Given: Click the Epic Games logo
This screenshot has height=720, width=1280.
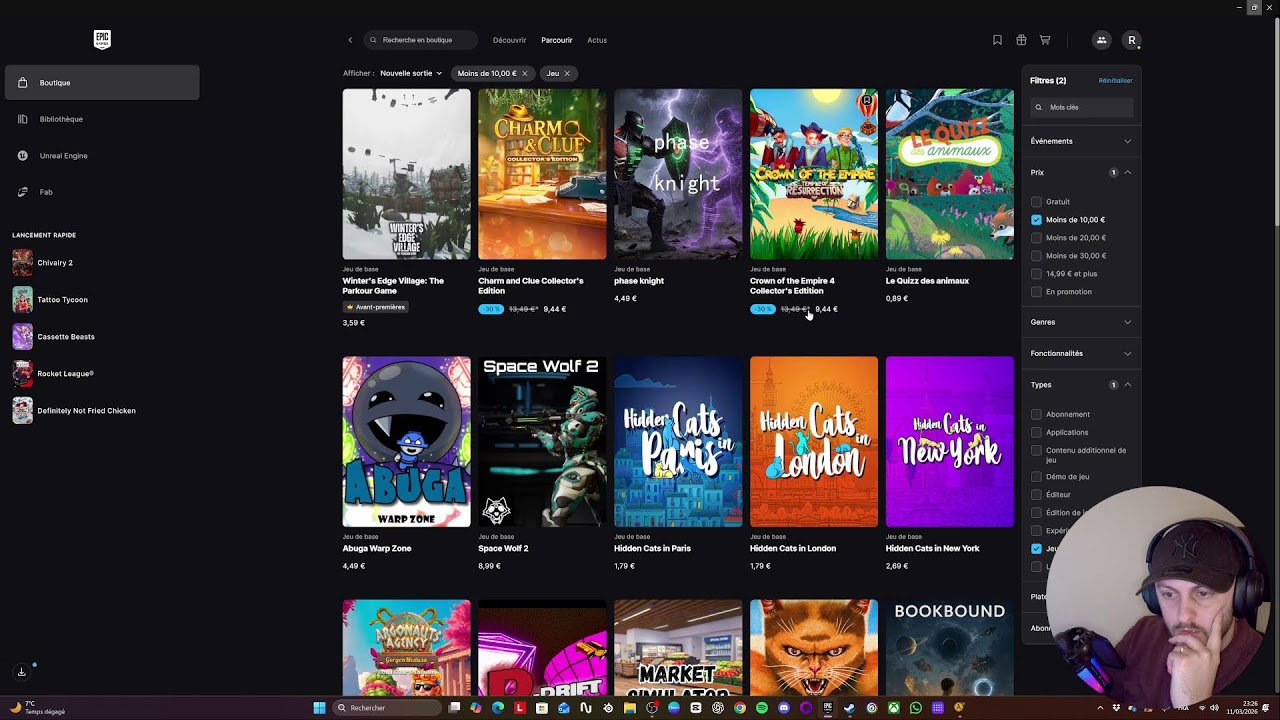Looking at the screenshot, I should tap(102, 40).
